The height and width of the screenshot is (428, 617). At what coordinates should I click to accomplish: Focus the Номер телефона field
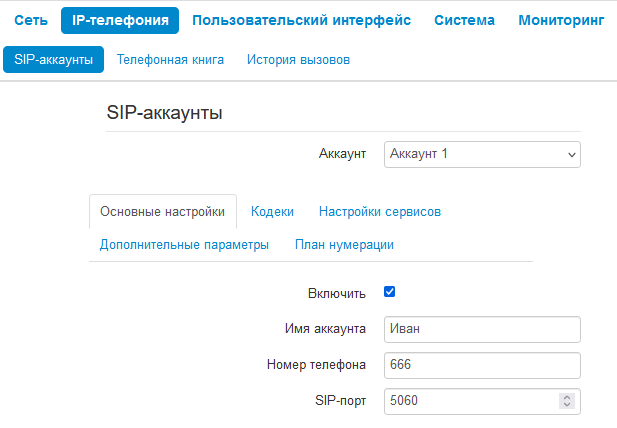482,365
